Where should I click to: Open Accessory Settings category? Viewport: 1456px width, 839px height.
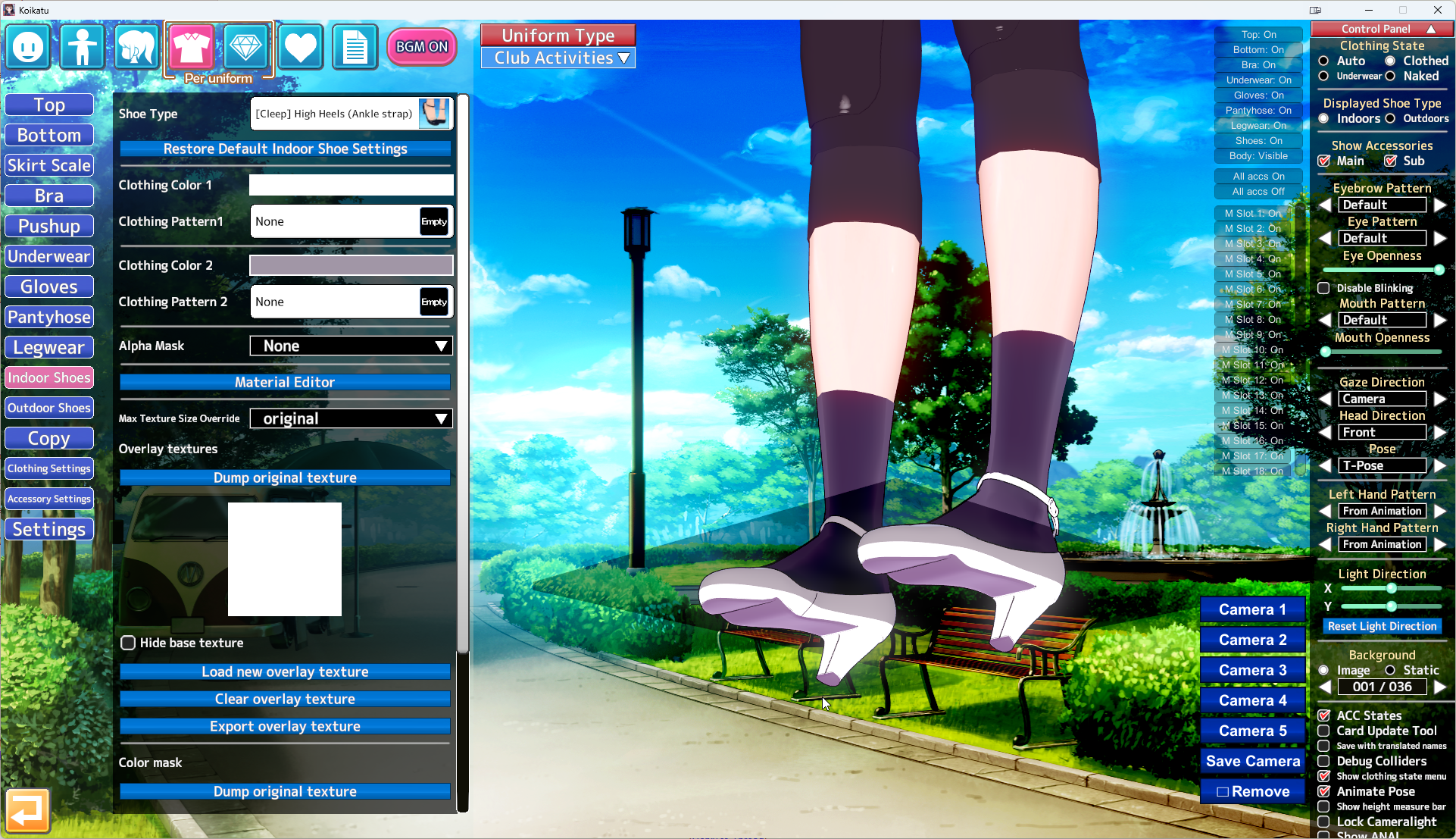click(49, 499)
